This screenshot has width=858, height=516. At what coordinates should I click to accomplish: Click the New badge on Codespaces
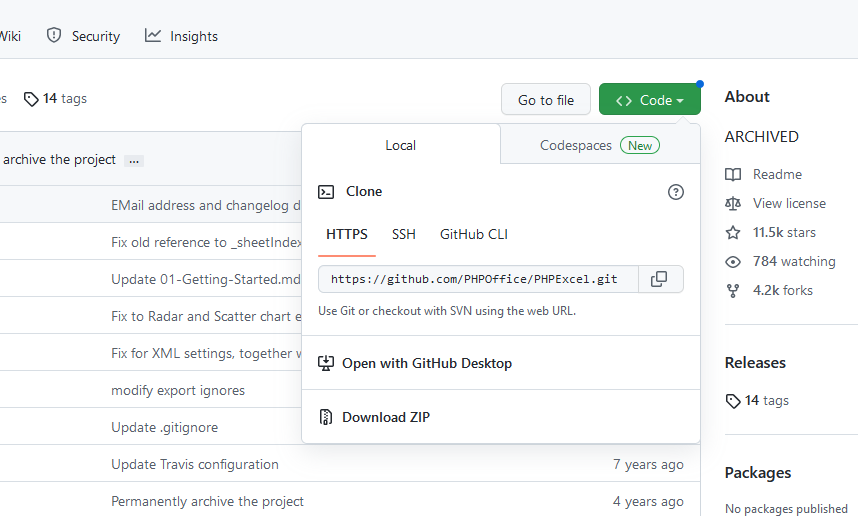[x=640, y=146]
